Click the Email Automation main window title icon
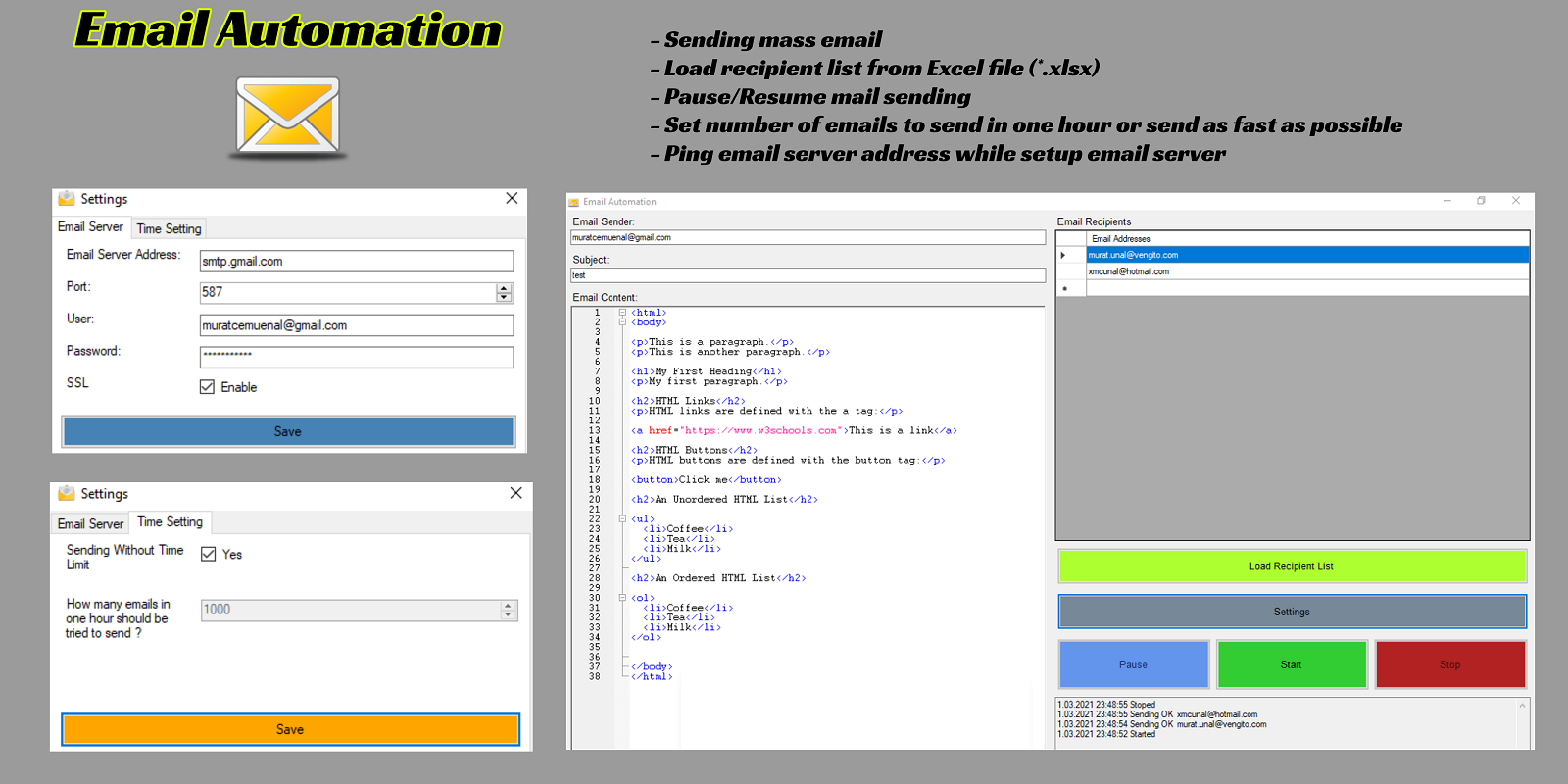The width and height of the screenshot is (1568, 784). 574,202
